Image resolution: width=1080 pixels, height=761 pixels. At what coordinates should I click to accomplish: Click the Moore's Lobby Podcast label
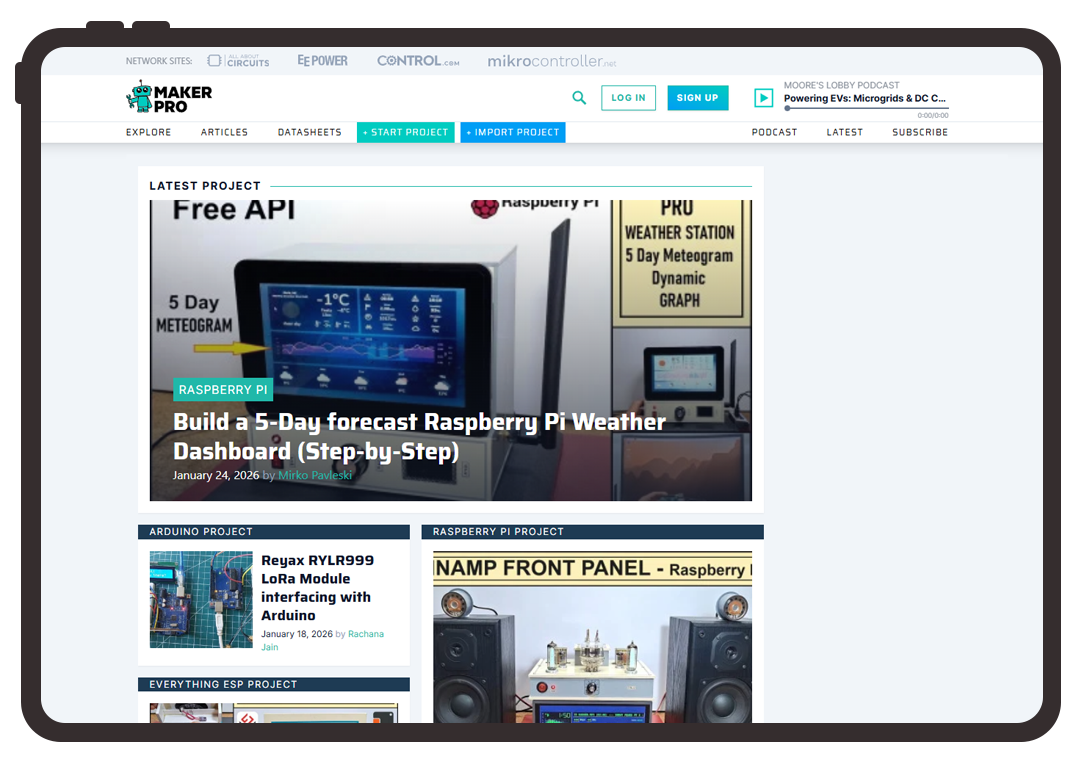coord(842,85)
